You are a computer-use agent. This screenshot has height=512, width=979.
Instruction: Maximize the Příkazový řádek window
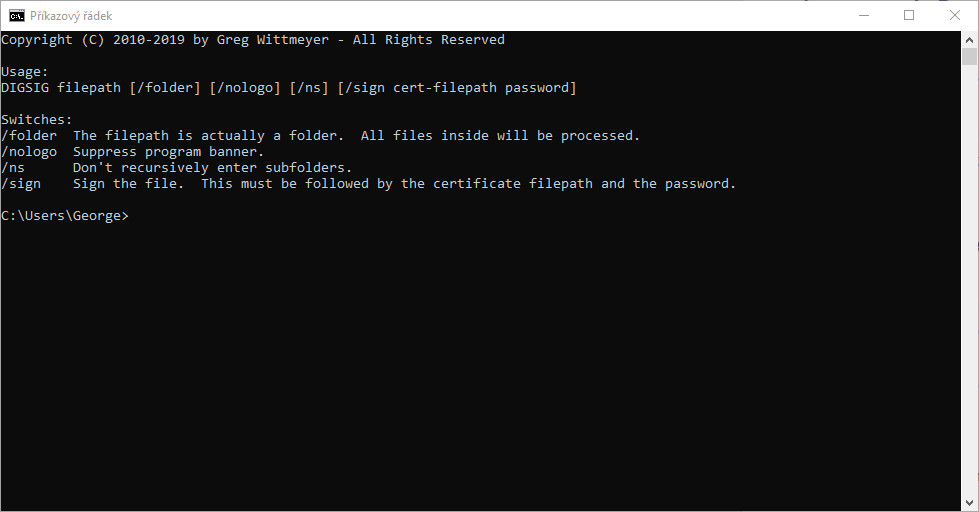click(909, 16)
